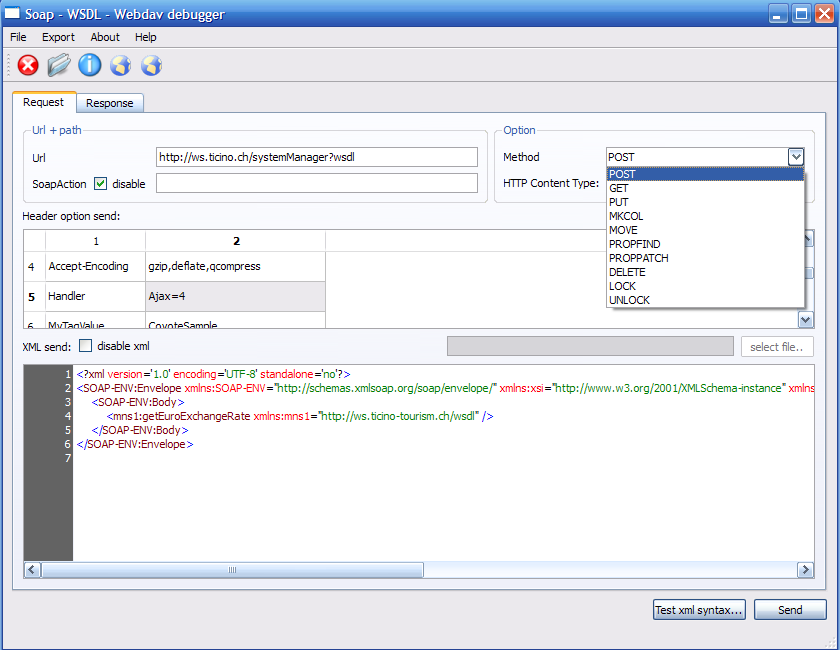Select DELETE method option

705,272
